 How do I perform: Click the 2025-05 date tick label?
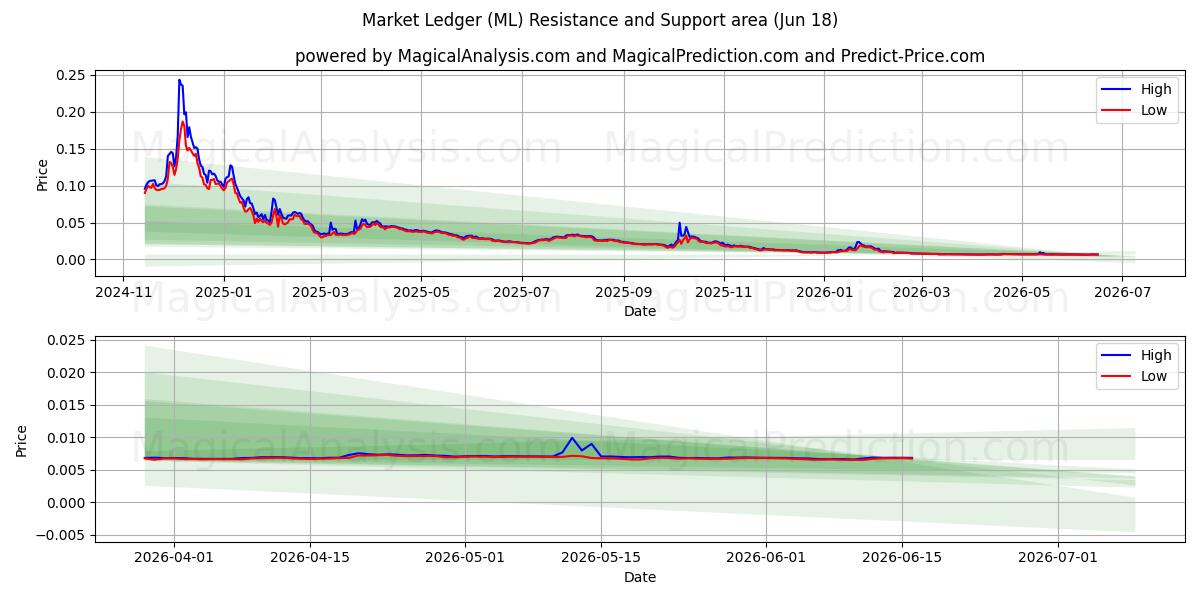click(421, 292)
